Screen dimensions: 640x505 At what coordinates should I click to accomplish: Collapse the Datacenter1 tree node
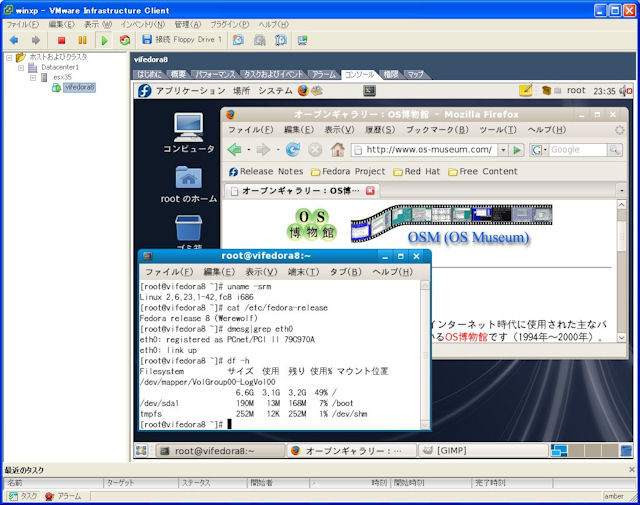pos(21,68)
